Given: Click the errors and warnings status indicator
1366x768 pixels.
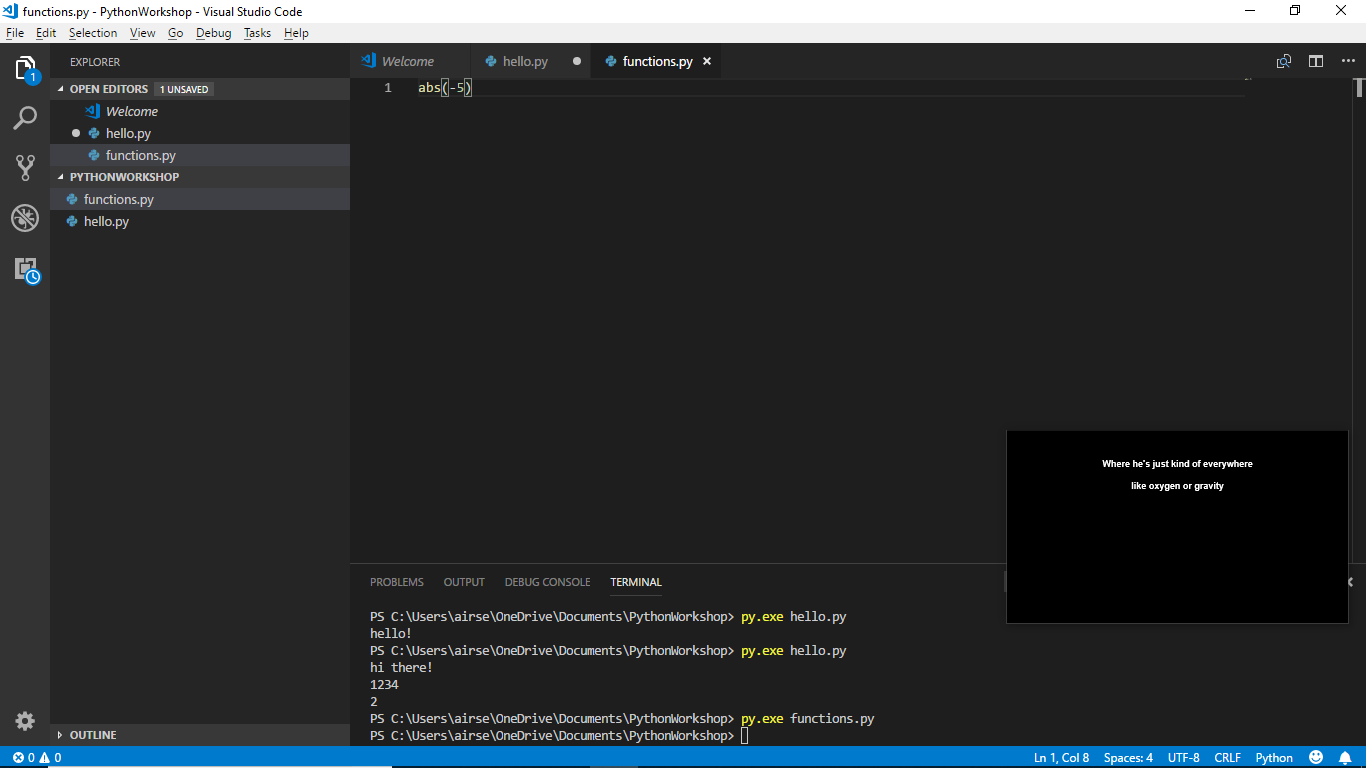Looking at the screenshot, I should 37,758.
